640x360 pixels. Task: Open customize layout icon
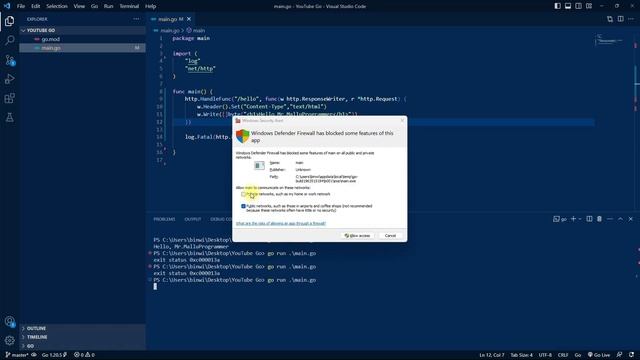589,6
